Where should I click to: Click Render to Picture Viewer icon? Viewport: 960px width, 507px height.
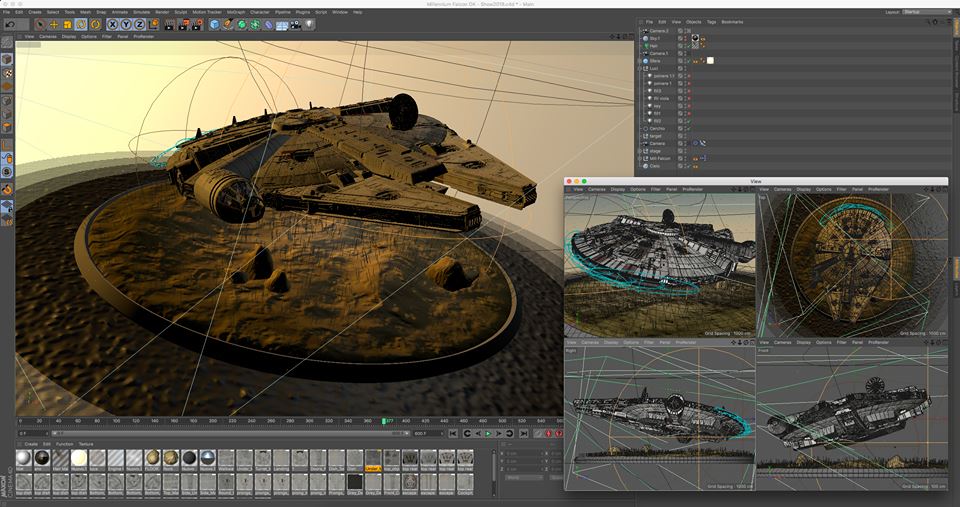click(x=183, y=24)
